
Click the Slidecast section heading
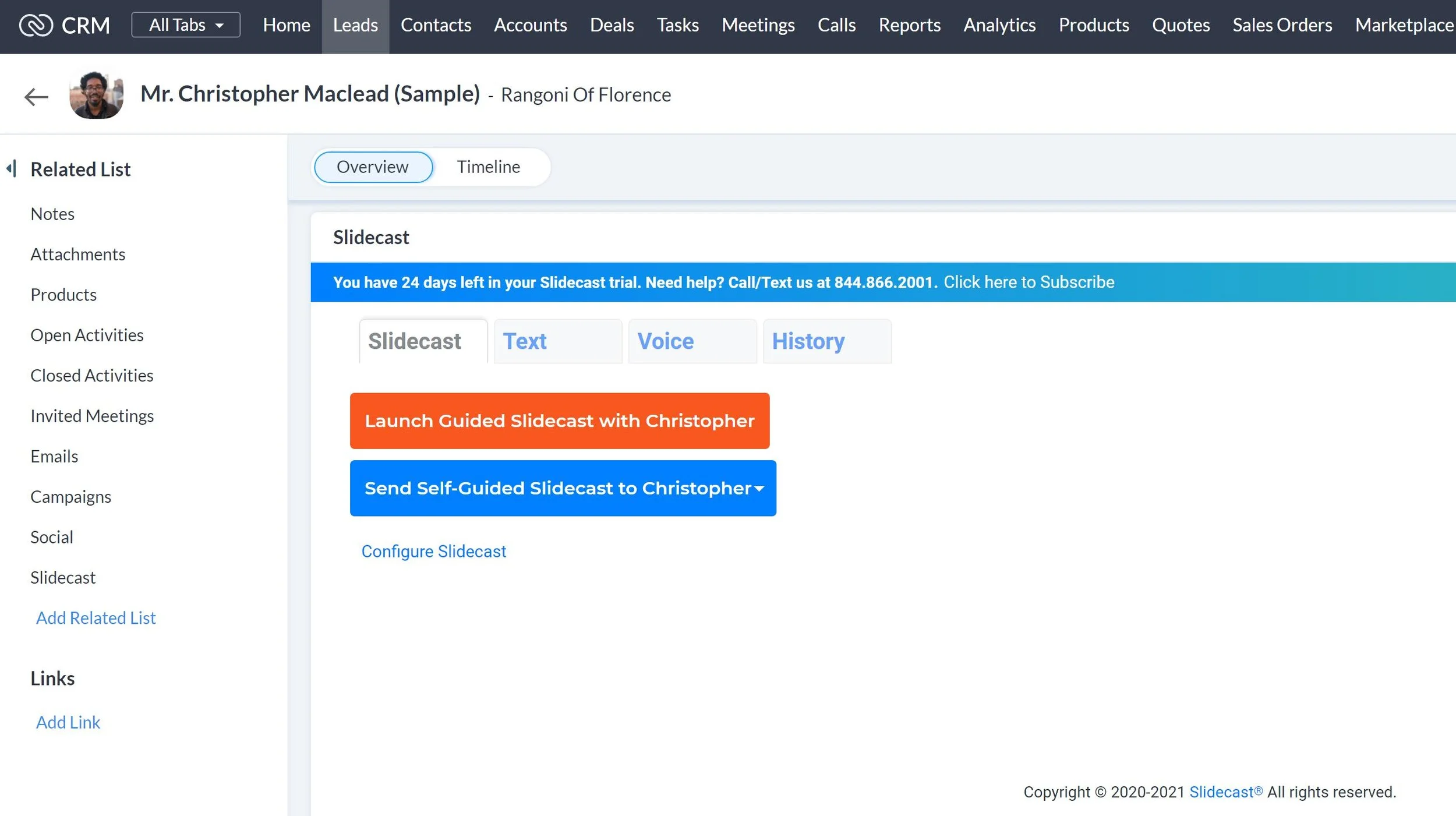pyautogui.click(x=371, y=238)
